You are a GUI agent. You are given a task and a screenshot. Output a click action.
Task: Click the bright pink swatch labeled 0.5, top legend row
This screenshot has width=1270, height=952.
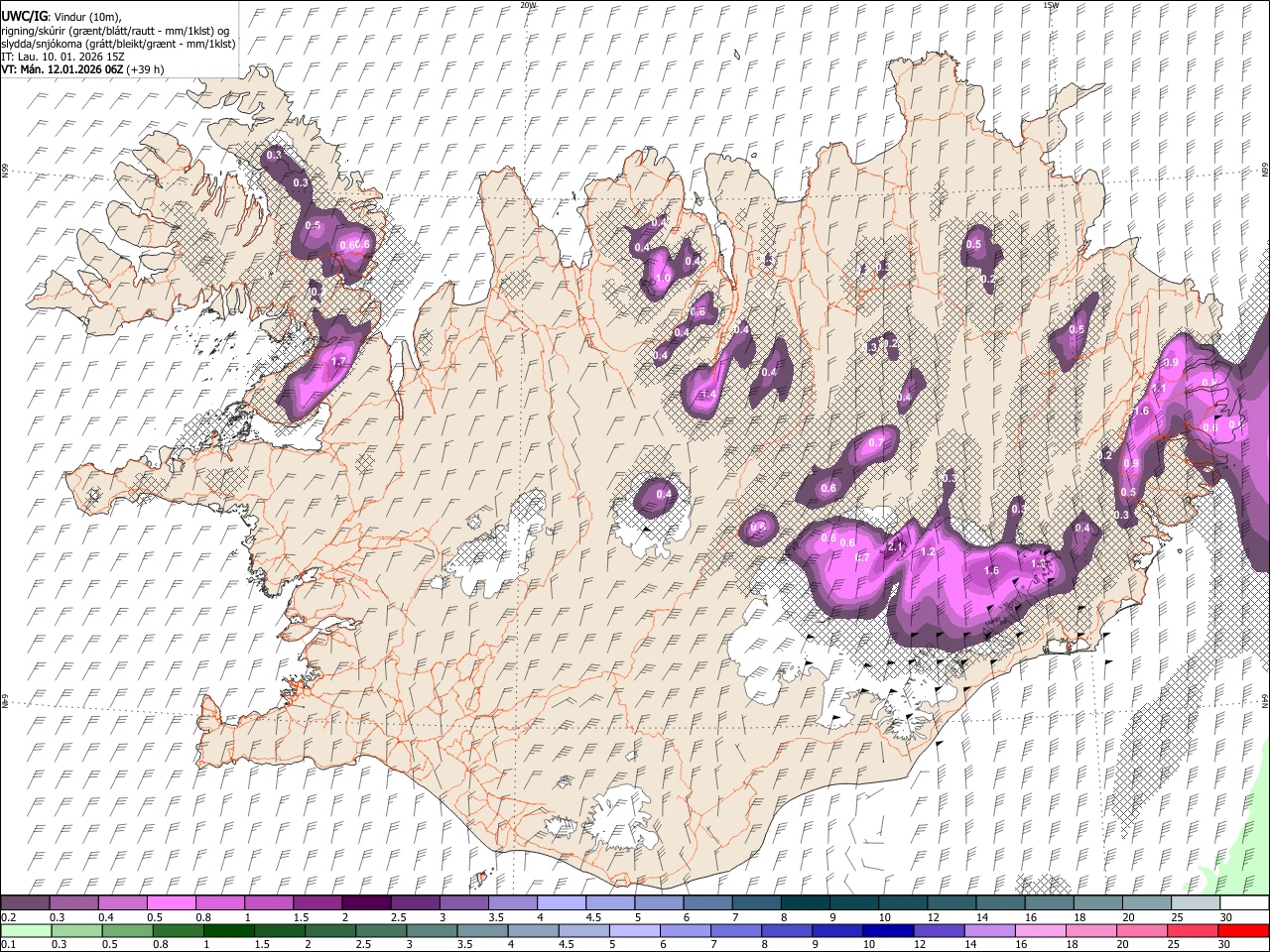pyautogui.click(x=171, y=903)
